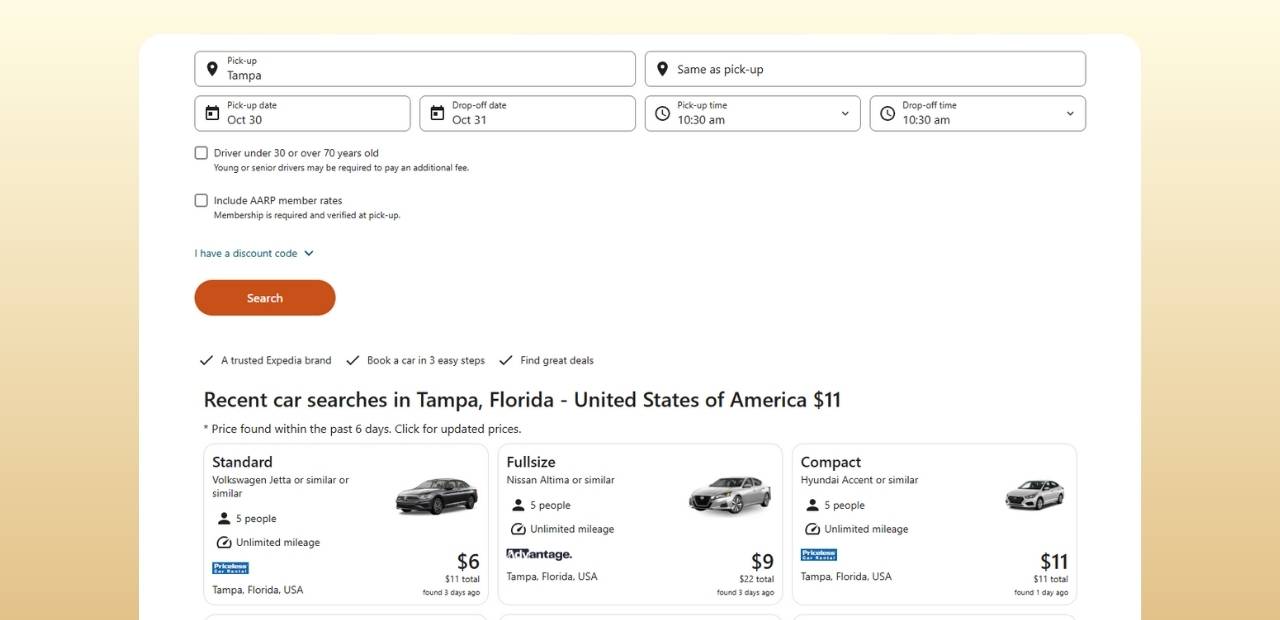The width and height of the screenshot is (1280, 620).
Task: Click the drop-off location pin icon
Action: (x=662, y=69)
